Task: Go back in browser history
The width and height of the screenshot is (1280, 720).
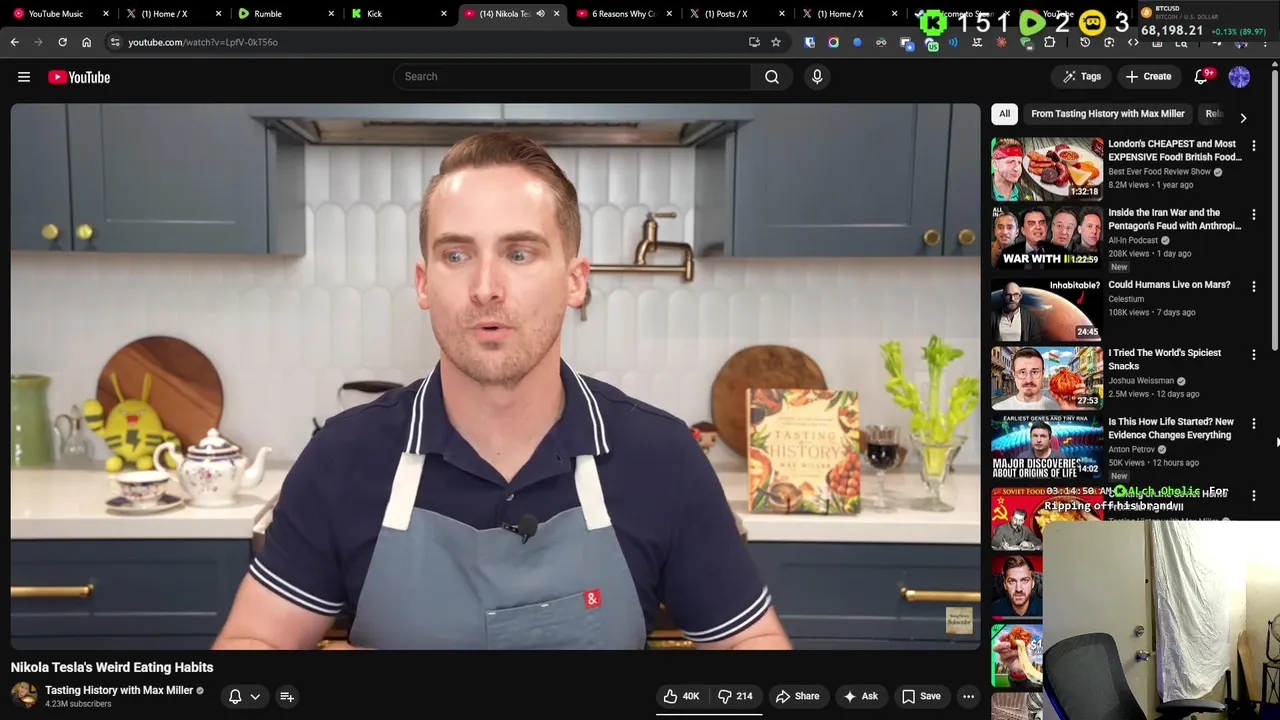Action: coord(14,42)
